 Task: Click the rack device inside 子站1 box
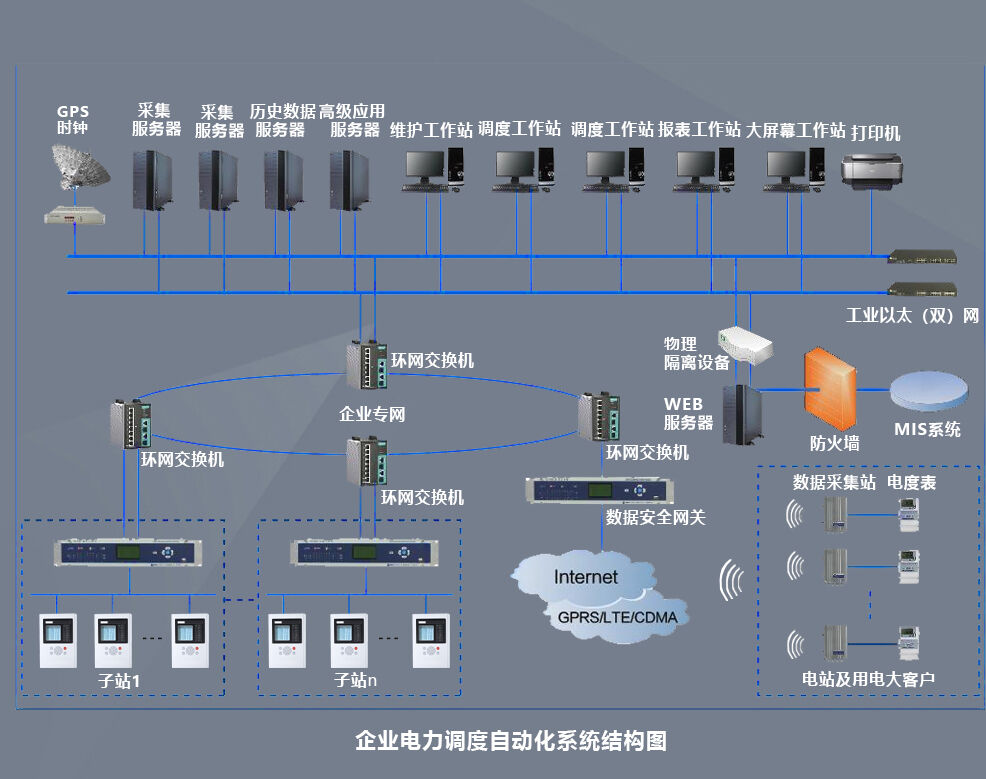tap(127, 553)
